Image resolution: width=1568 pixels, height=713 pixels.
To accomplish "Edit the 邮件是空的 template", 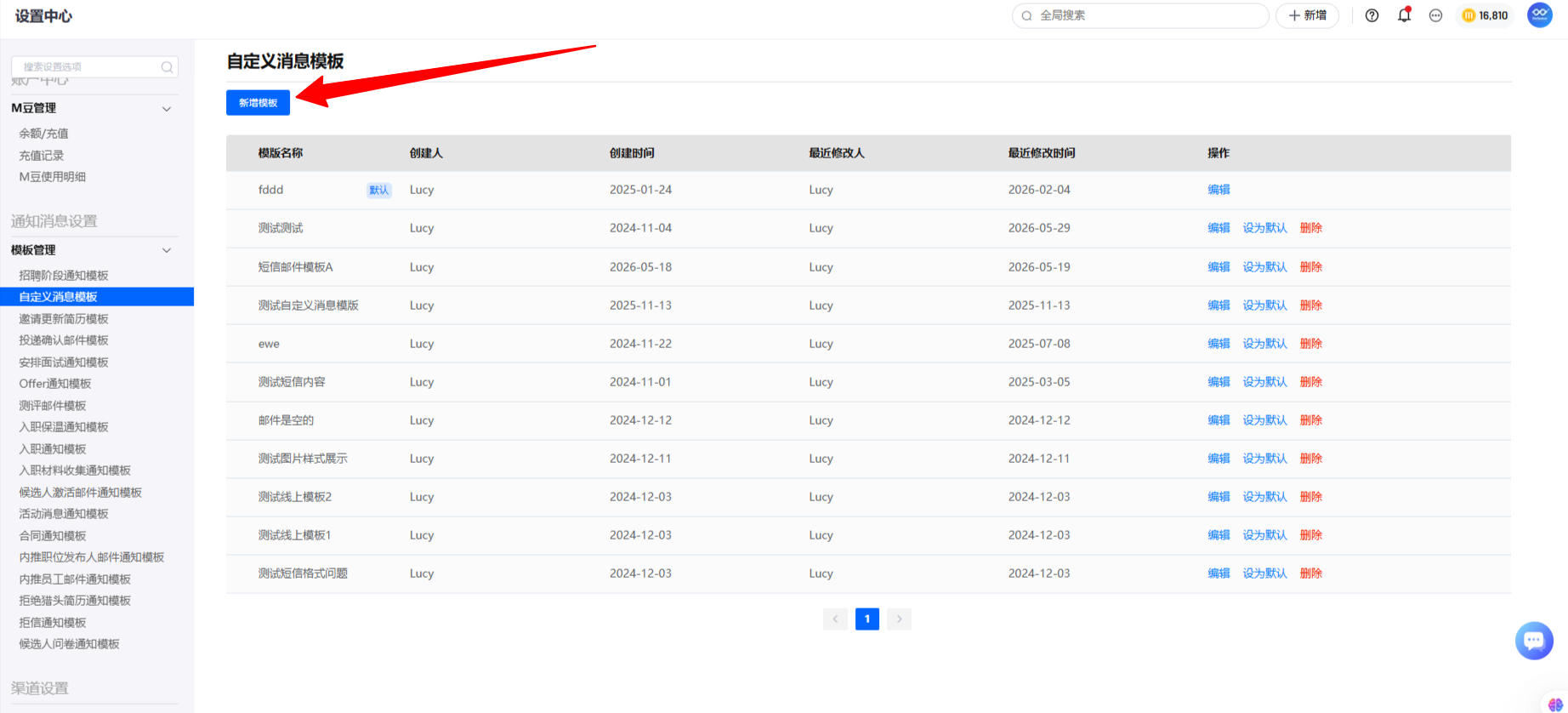I will pyautogui.click(x=1219, y=420).
